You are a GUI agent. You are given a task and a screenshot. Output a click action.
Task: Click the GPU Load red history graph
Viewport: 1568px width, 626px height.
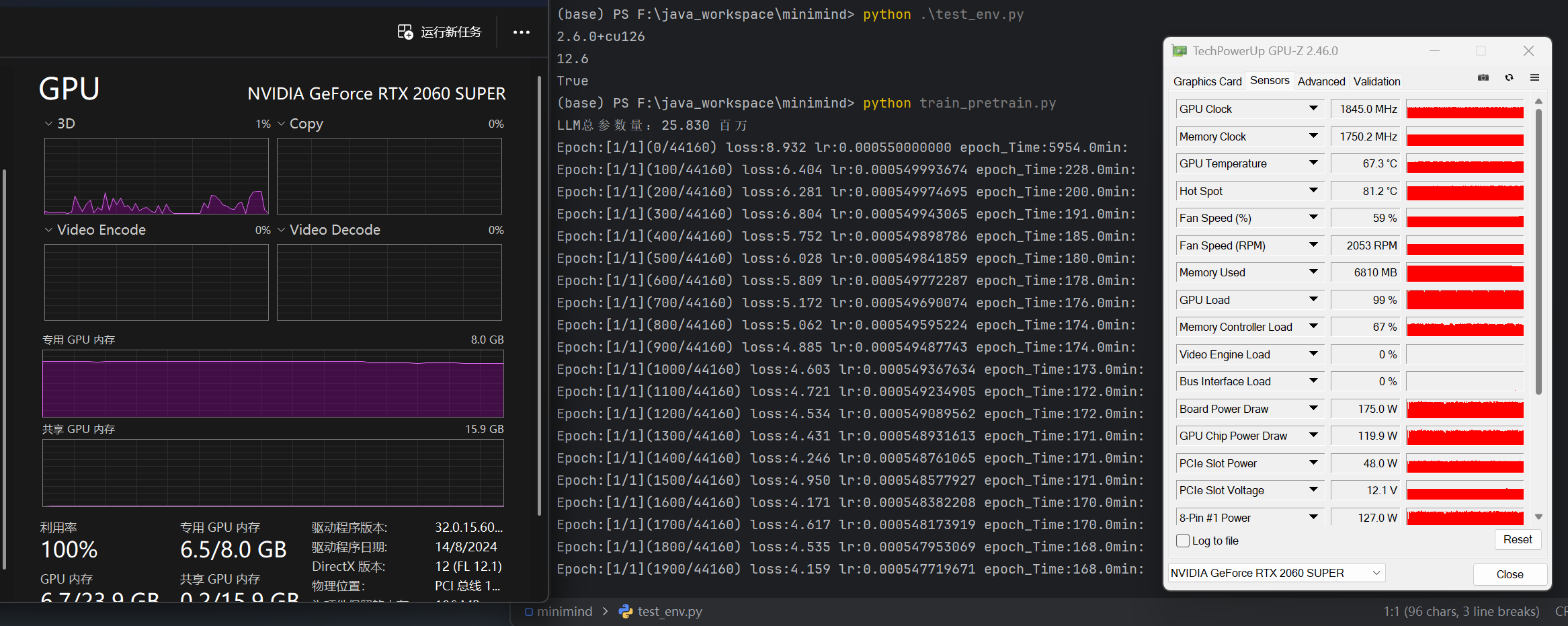coord(1464,300)
